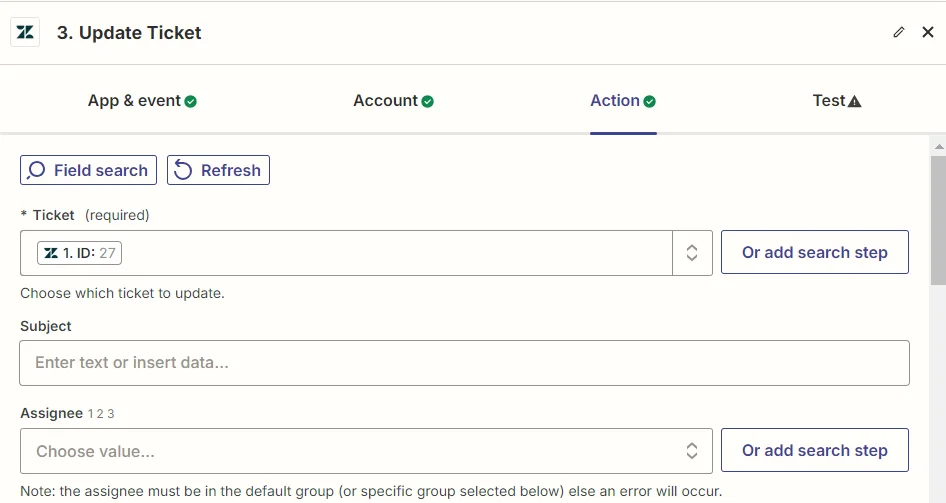Click the vertical scrollbar thumb
946x503 pixels.
(938, 220)
